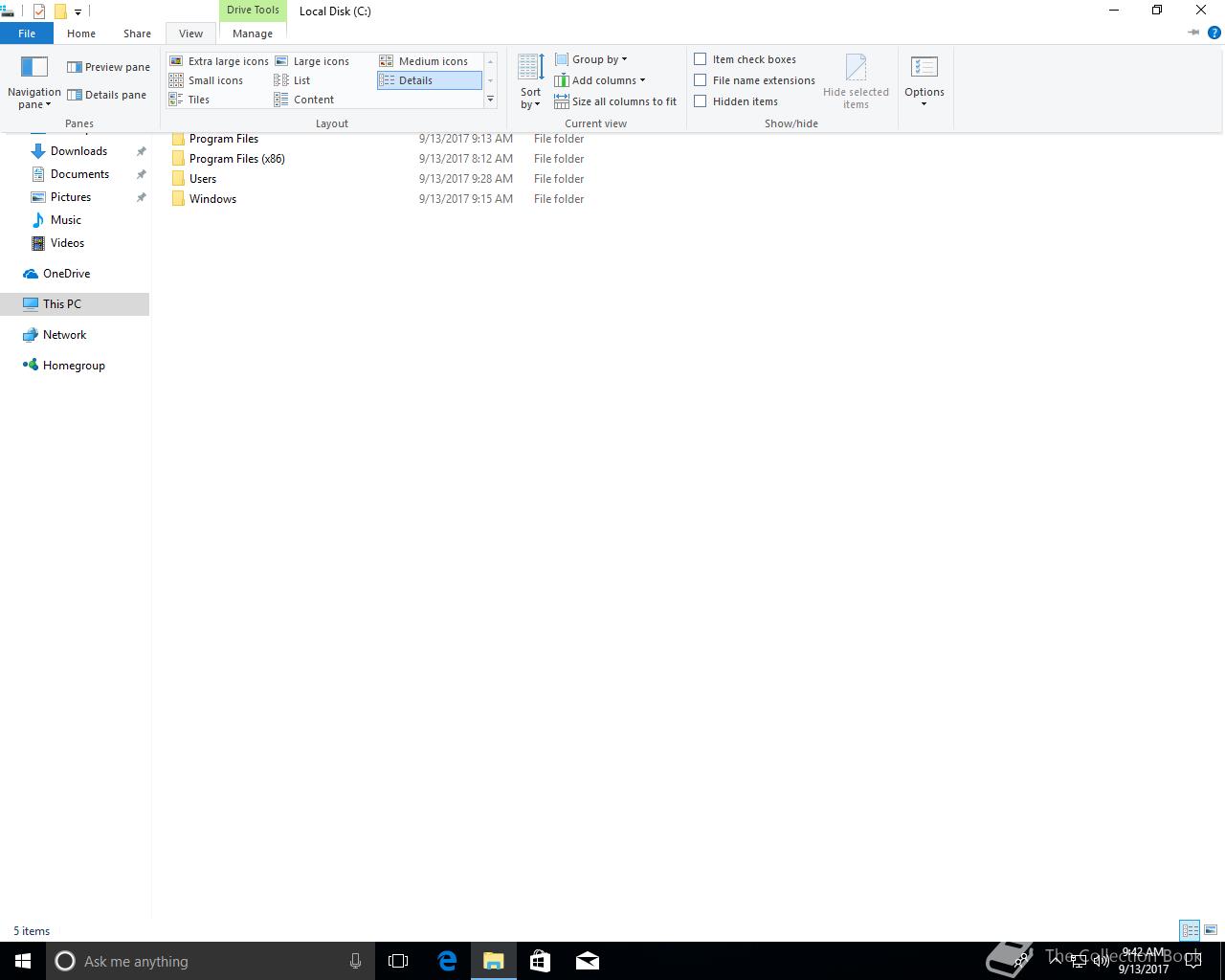Select the Users folder

(203, 179)
